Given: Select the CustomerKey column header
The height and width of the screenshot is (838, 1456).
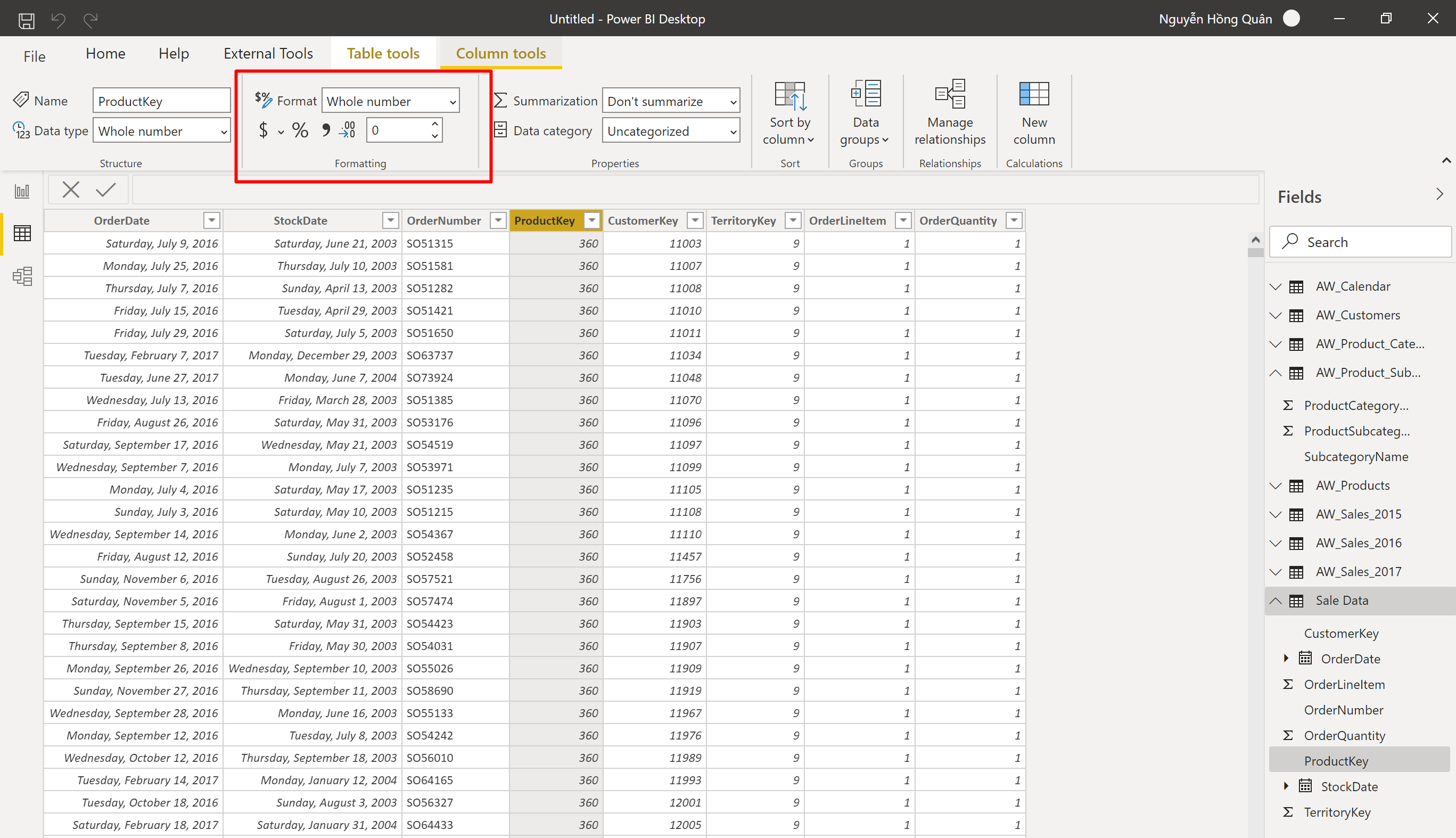Looking at the screenshot, I should [x=643, y=220].
